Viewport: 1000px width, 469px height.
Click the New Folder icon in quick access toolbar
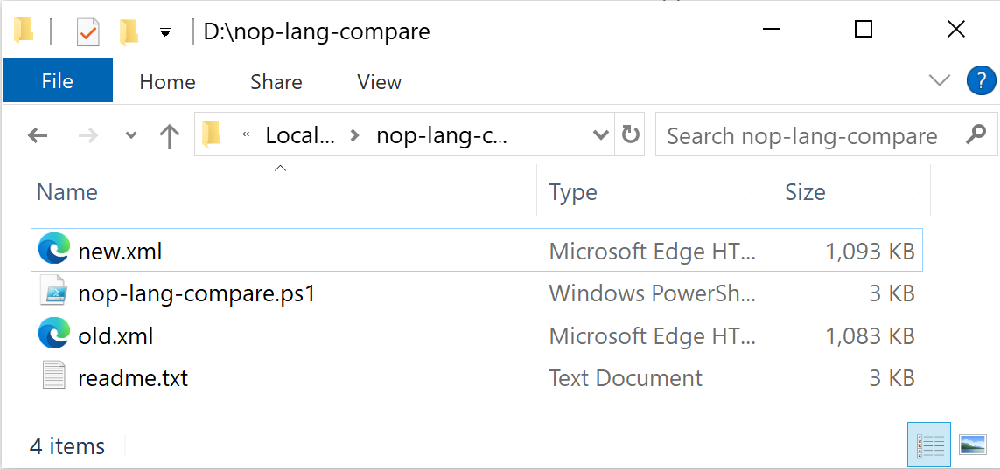click(128, 32)
